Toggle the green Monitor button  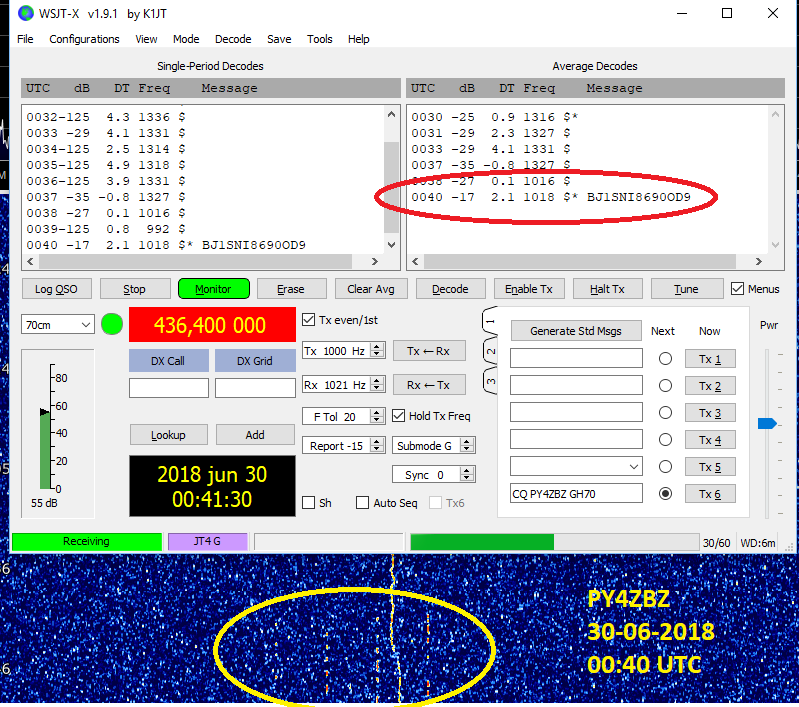tap(213, 289)
